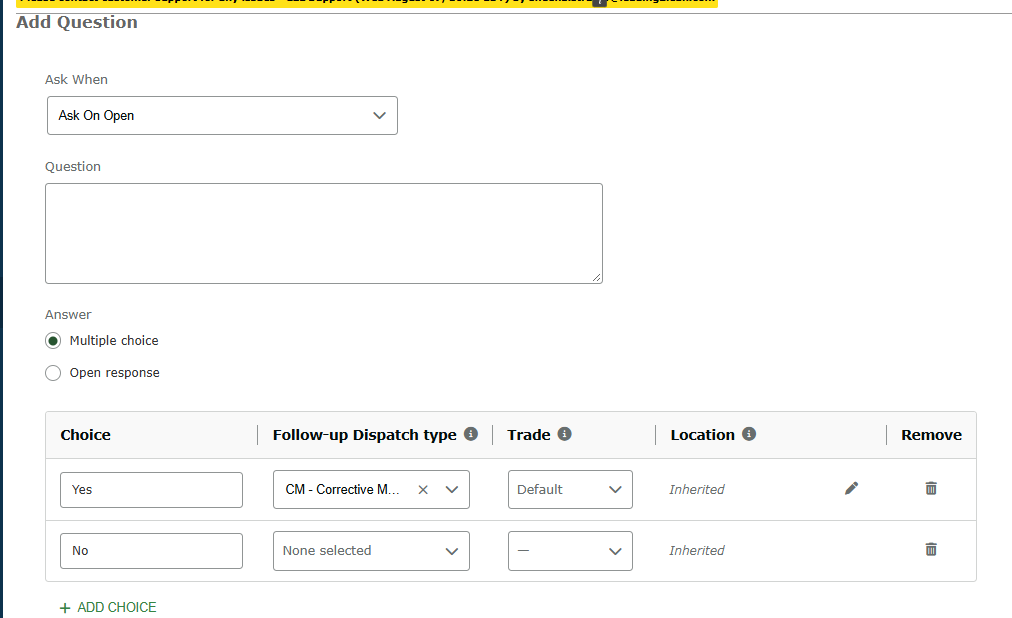The height and width of the screenshot is (618, 1012).
Task: Show Follow-up Dispatch type info tooltip
Action: (x=471, y=434)
